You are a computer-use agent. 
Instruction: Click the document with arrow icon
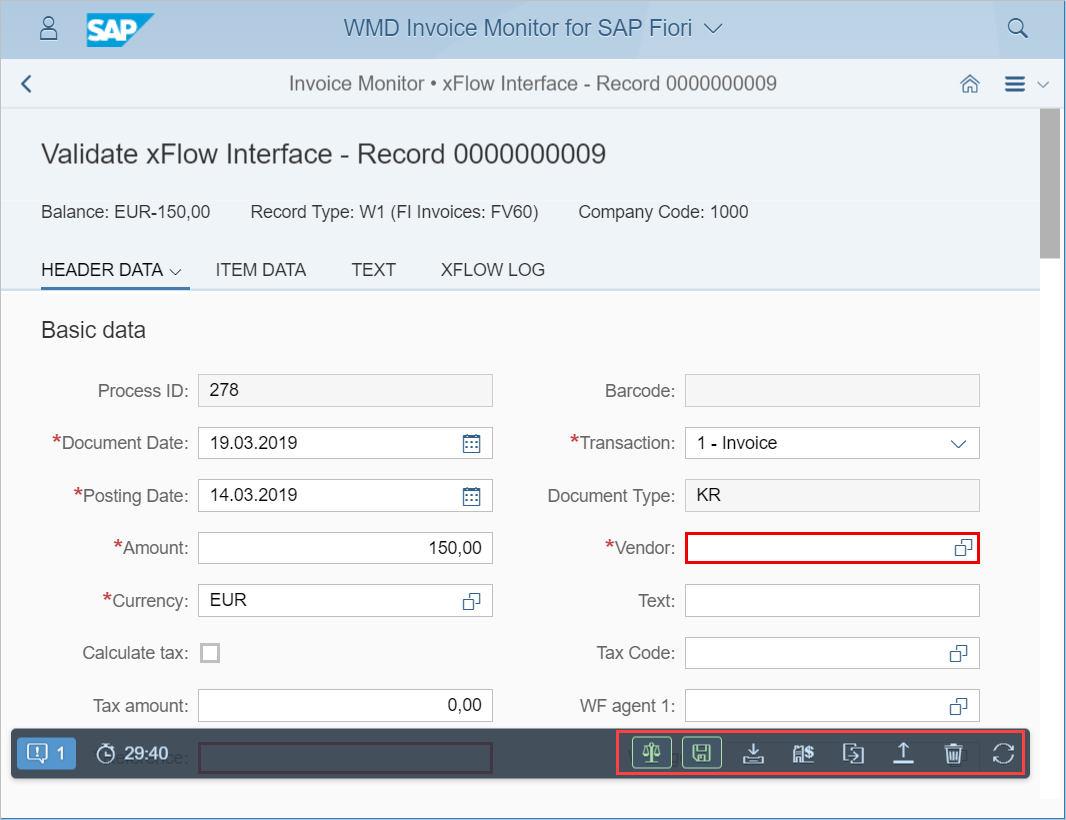[x=853, y=753]
